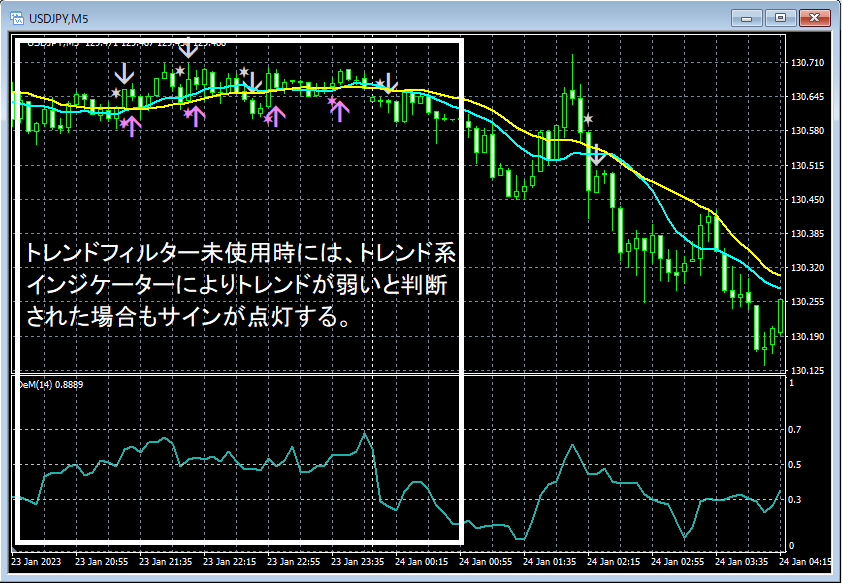Click the chart window icon beside USDJPY,M5

tap(17, 19)
